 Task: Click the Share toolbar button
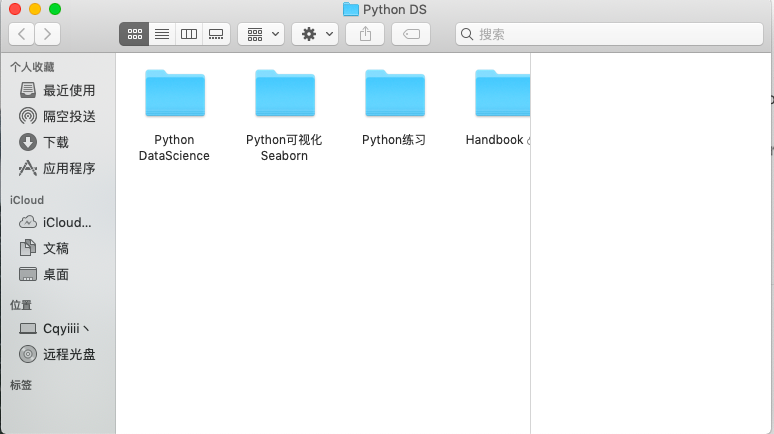click(365, 34)
